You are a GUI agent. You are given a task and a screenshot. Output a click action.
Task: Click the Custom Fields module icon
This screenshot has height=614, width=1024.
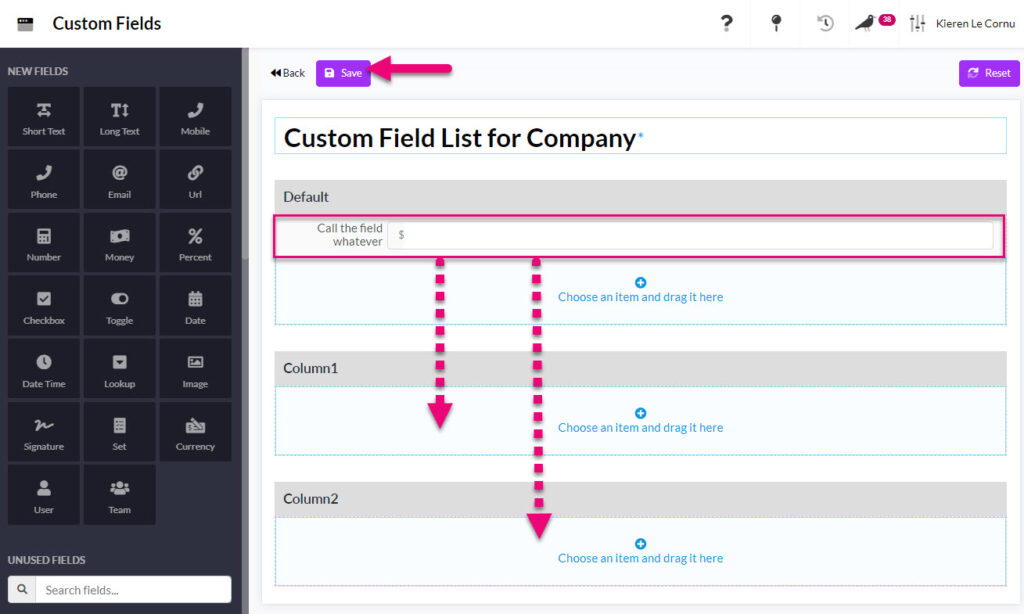(25, 24)
